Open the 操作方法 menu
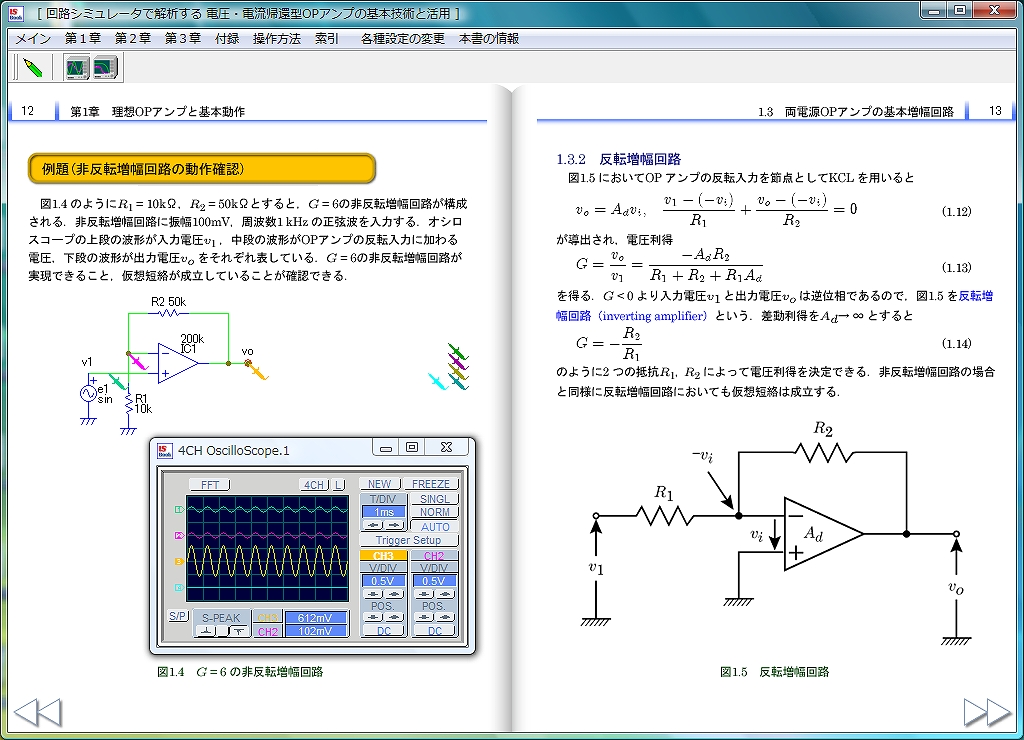This screenshot has height=740, width=1024. (x=277, y=39)
